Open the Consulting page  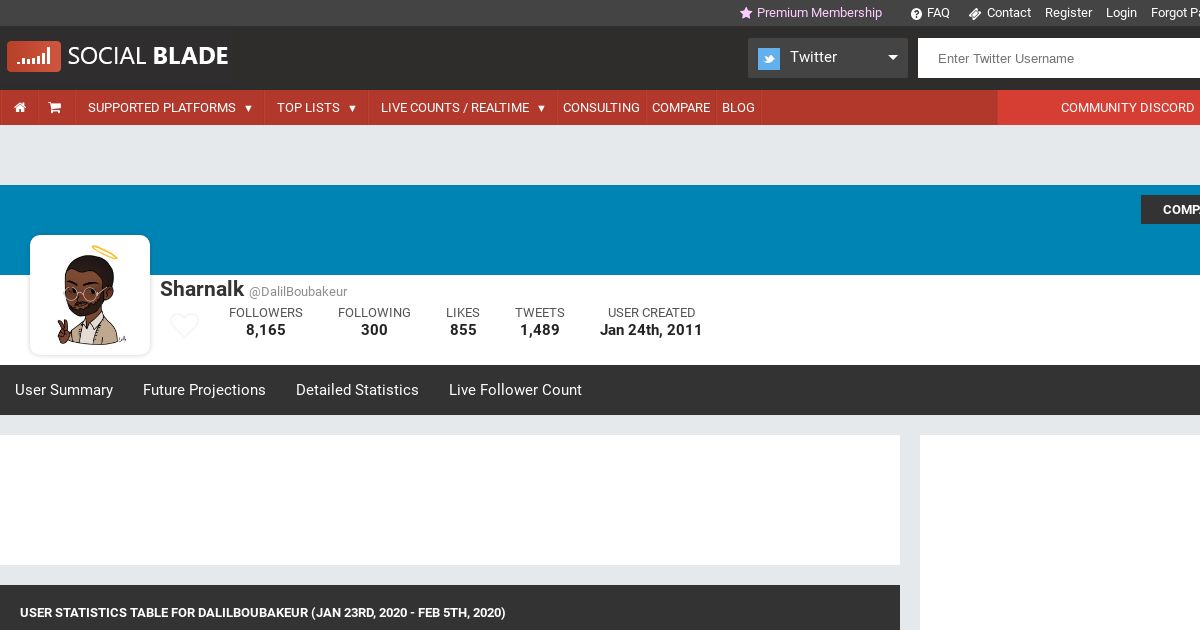(601, 107)
